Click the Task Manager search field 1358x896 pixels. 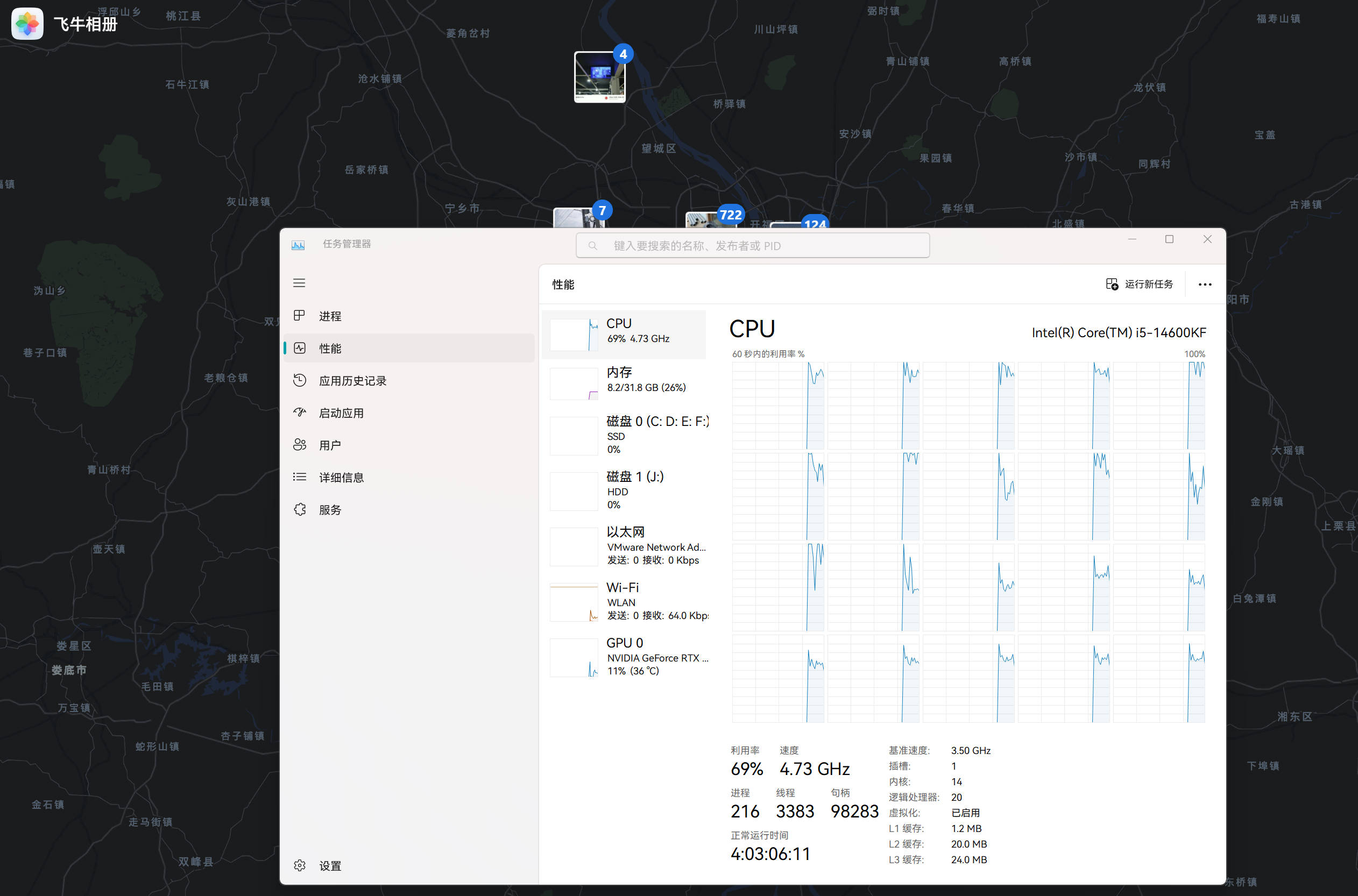coord(752,246)
